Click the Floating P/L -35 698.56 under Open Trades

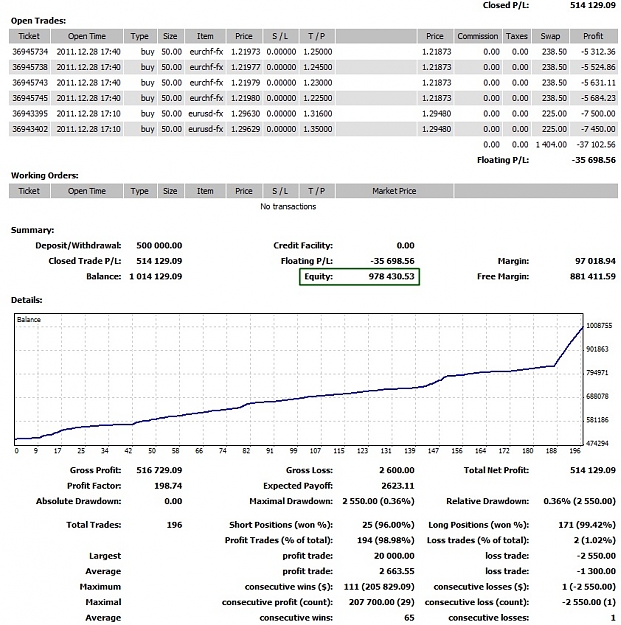[593, 160]
